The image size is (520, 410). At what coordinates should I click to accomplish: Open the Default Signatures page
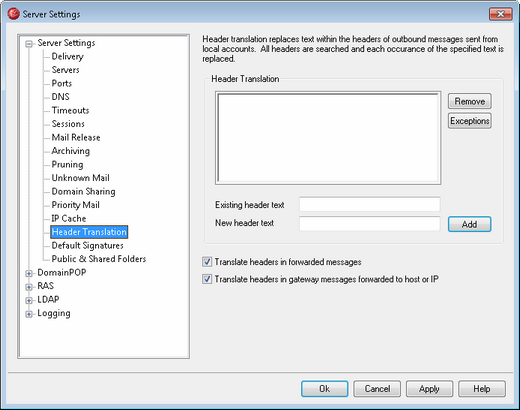(x=87, y=245)
